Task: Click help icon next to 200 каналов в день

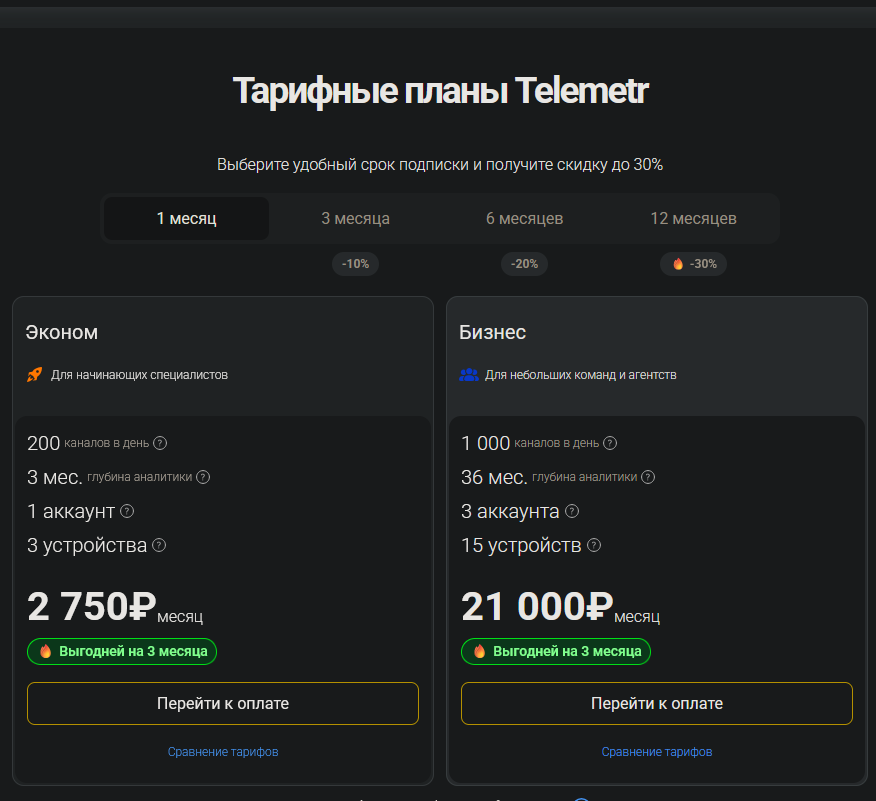Action: 160,443
